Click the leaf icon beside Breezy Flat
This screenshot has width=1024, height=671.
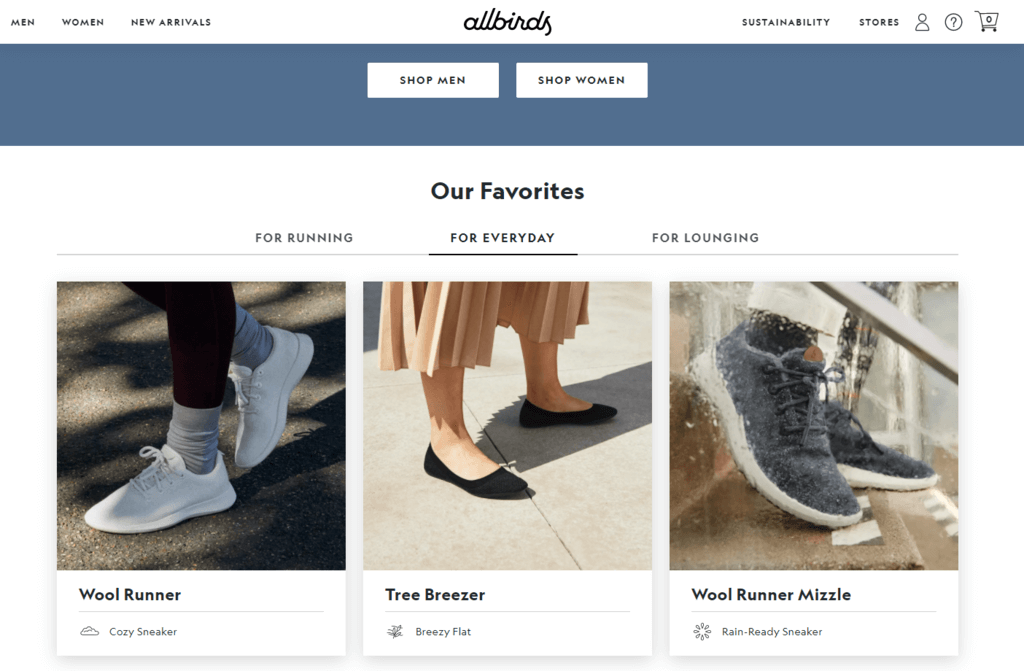coord(397,631)
